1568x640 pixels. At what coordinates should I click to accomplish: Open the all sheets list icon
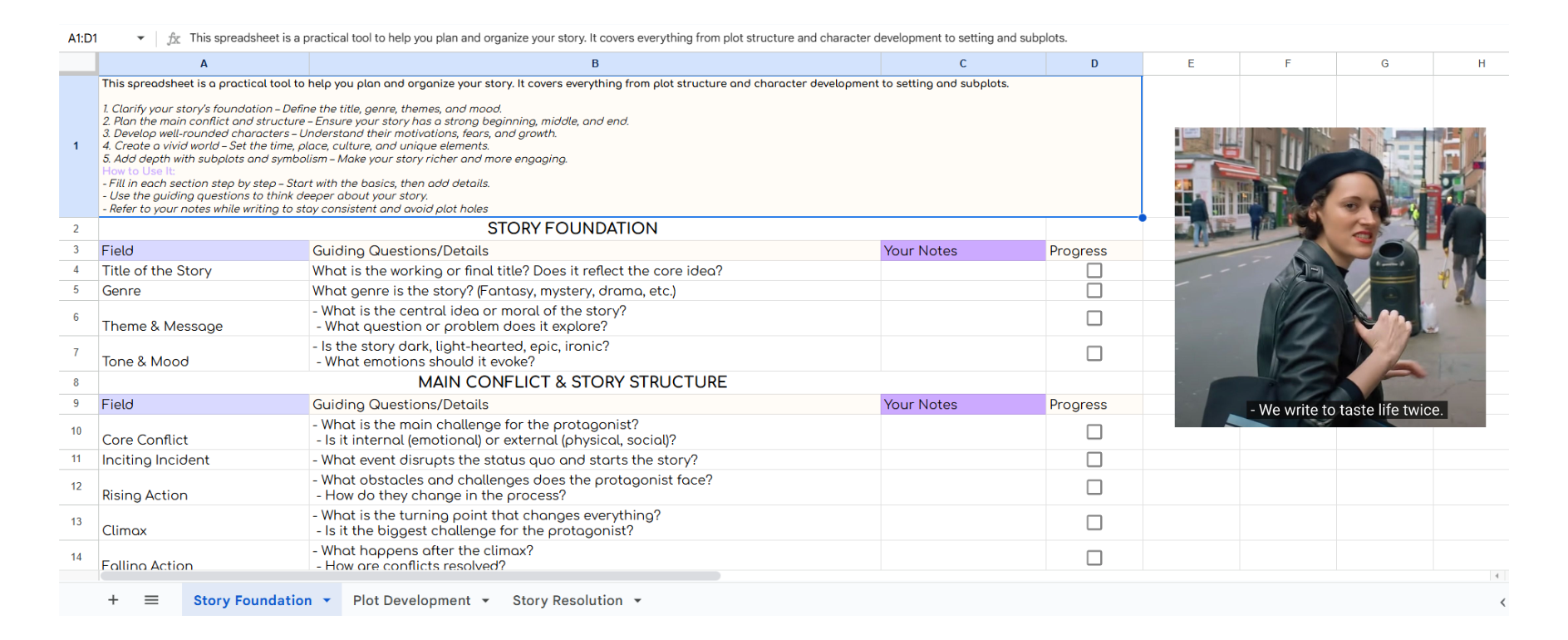[151, 600]
